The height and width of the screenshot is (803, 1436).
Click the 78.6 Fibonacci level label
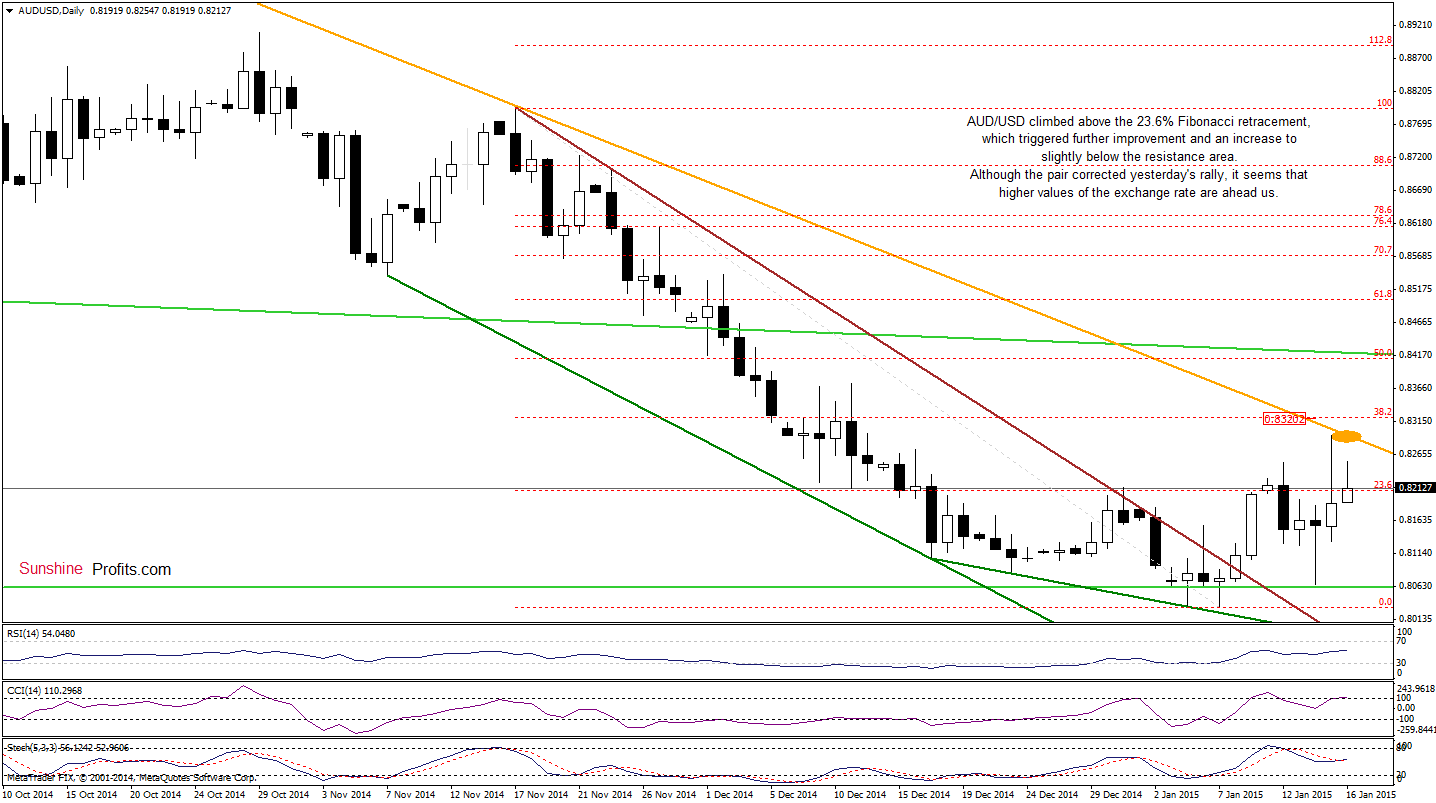pos(1383,210)
